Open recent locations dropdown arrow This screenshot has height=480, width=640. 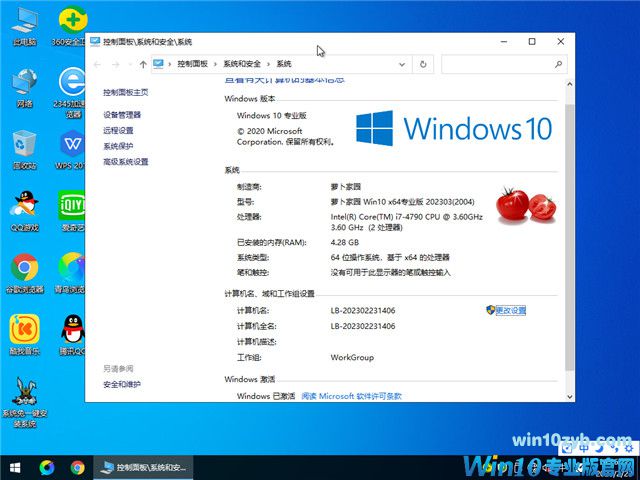coord(130,64)
